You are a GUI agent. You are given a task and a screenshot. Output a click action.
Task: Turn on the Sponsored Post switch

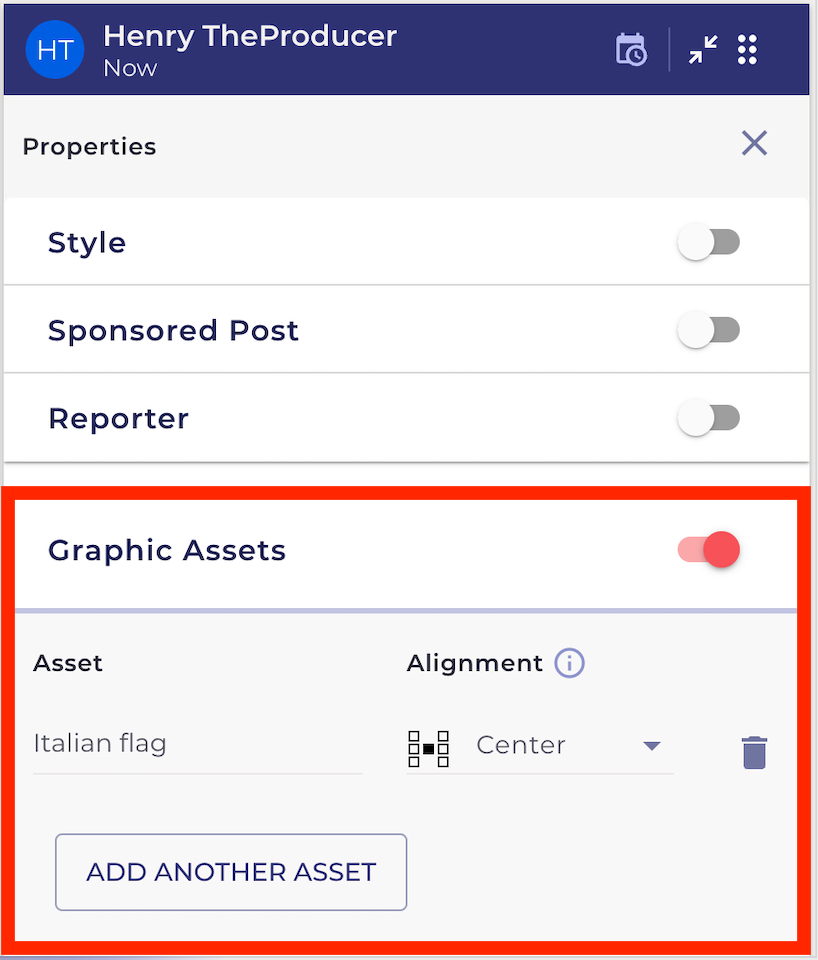tap(708, 330)
